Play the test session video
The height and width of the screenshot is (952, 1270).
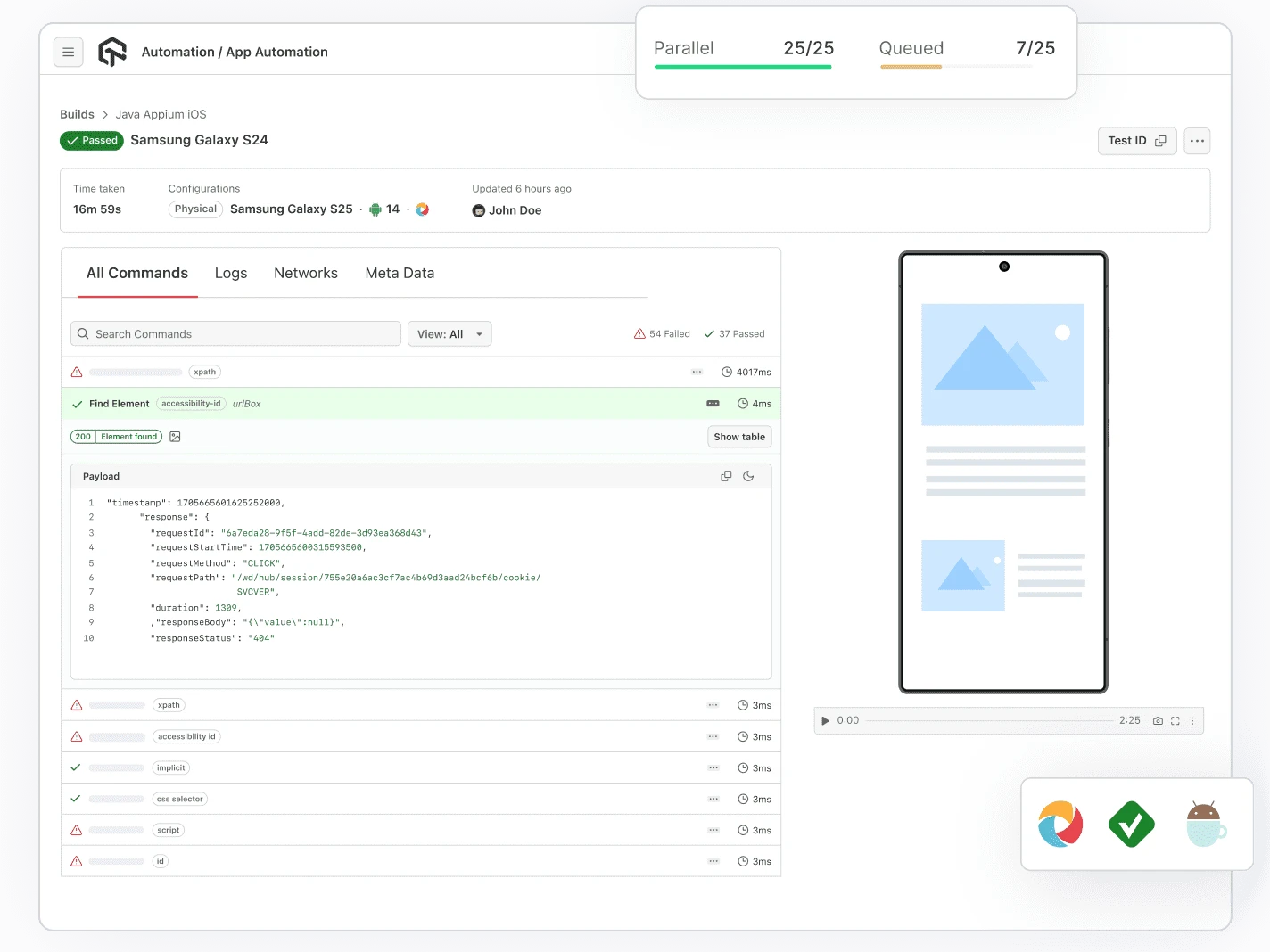coord(825,720)
